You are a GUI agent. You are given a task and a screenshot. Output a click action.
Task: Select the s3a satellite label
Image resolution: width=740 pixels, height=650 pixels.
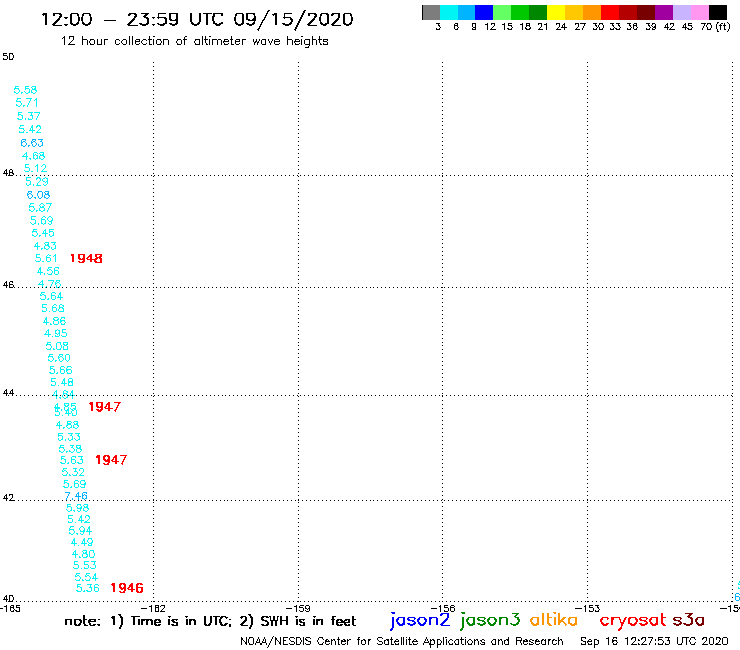(688, 620)
